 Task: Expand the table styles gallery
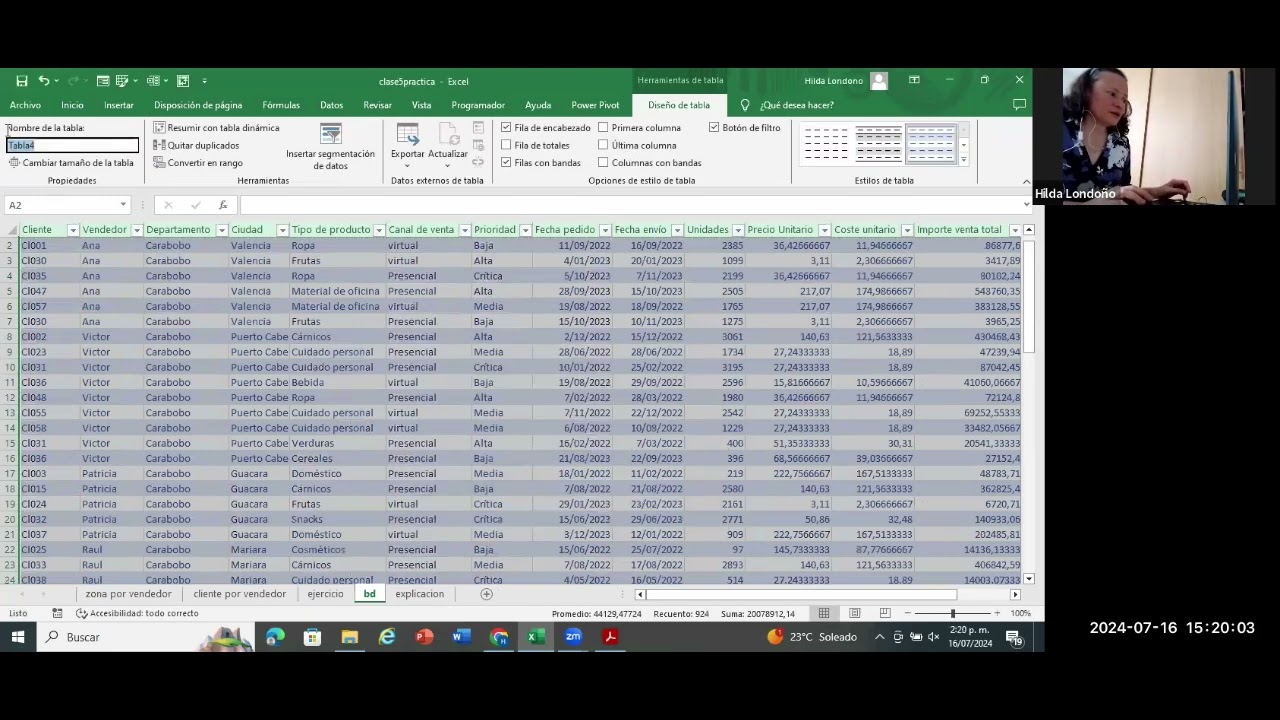964,159
